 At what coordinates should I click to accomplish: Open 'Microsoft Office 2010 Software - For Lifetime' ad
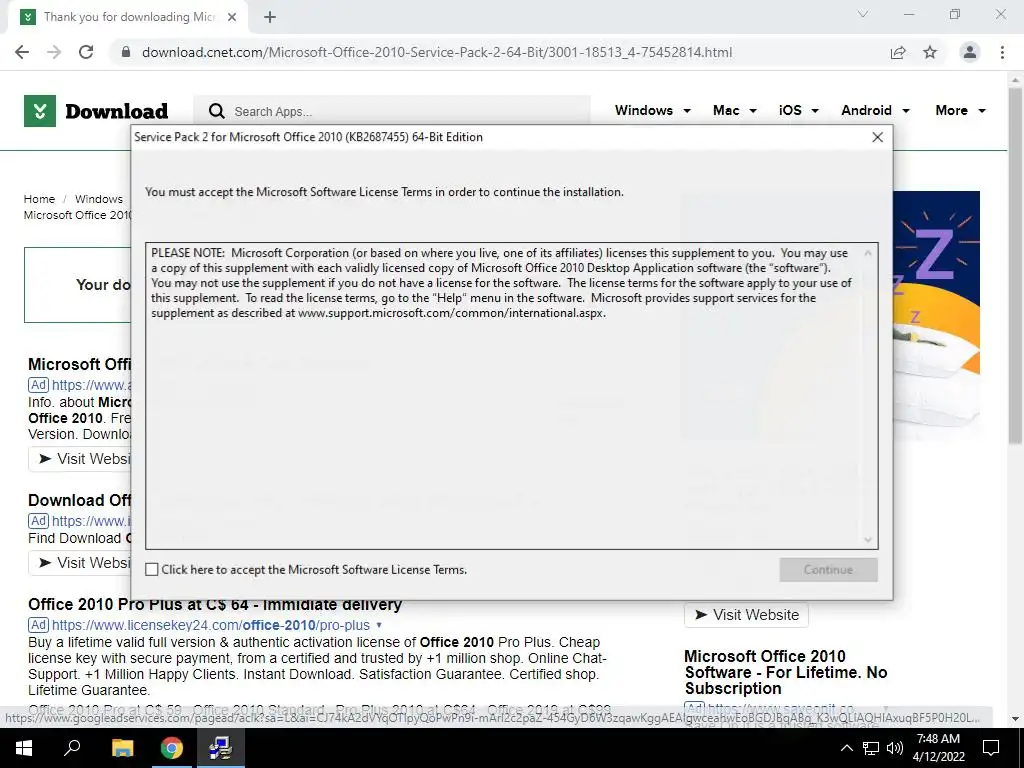786,672
